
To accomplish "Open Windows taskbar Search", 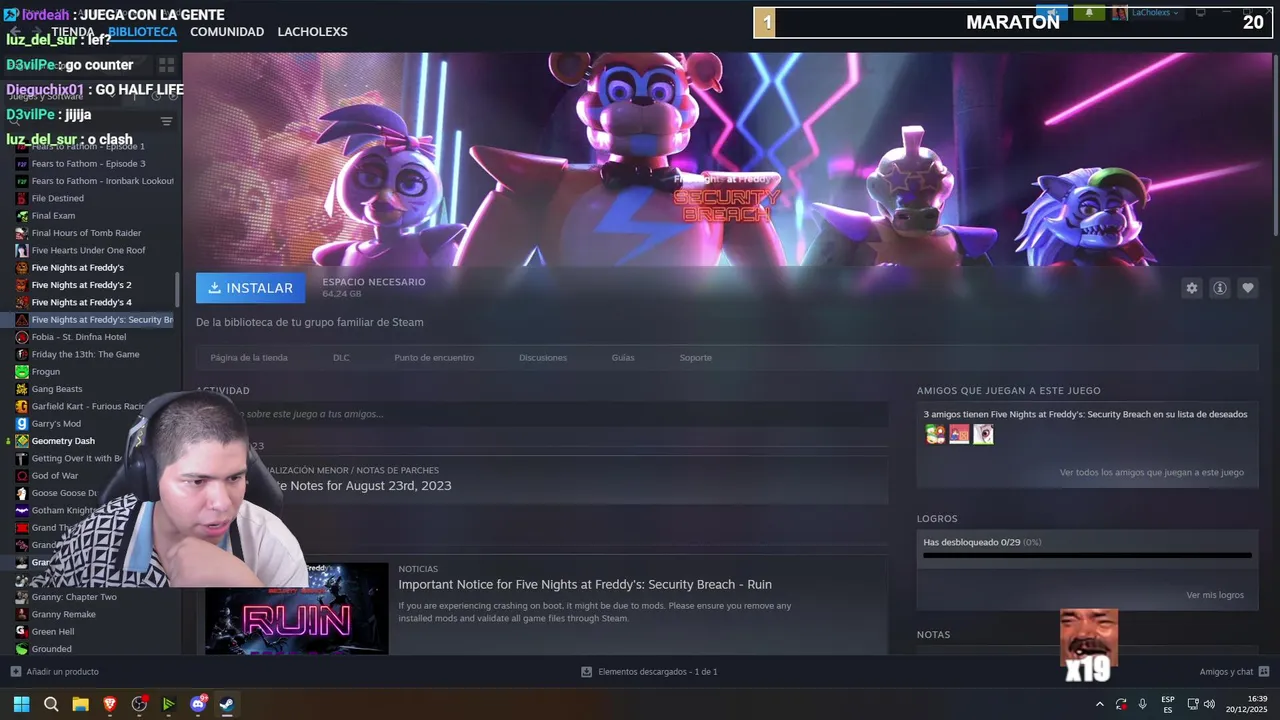I will tap(51, 704).
